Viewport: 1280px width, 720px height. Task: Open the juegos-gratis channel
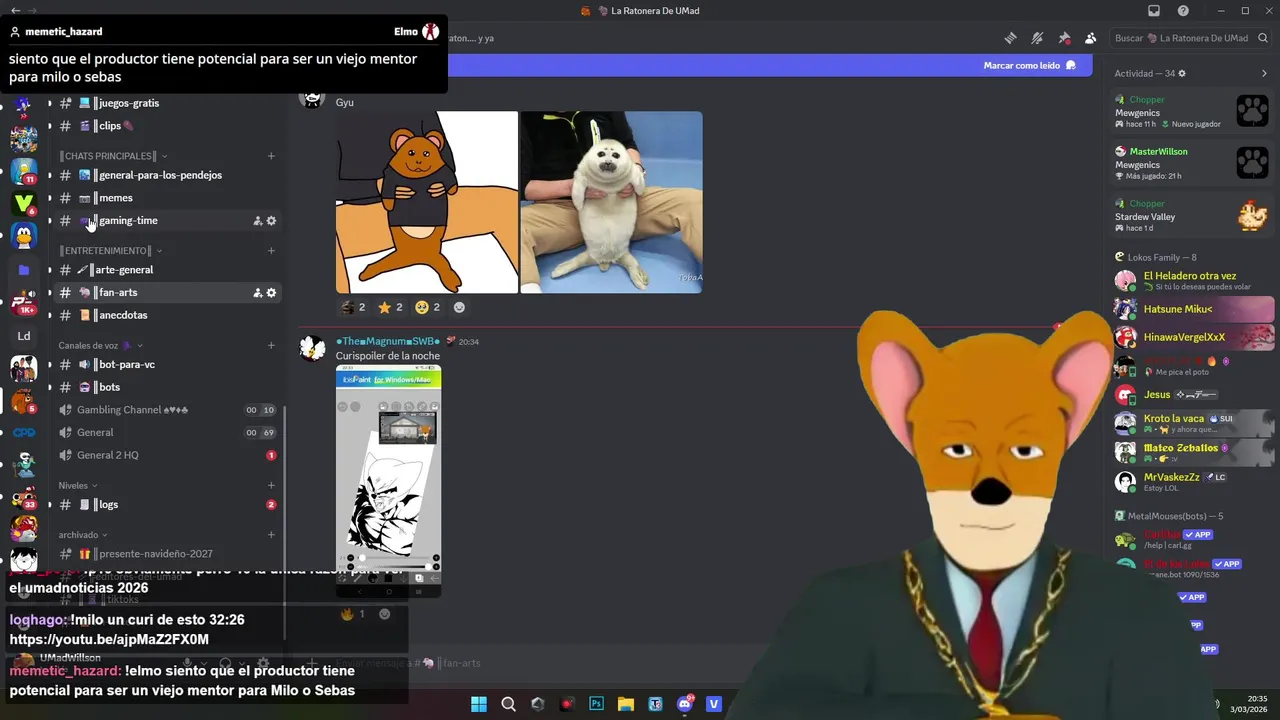tap(168, 103)
